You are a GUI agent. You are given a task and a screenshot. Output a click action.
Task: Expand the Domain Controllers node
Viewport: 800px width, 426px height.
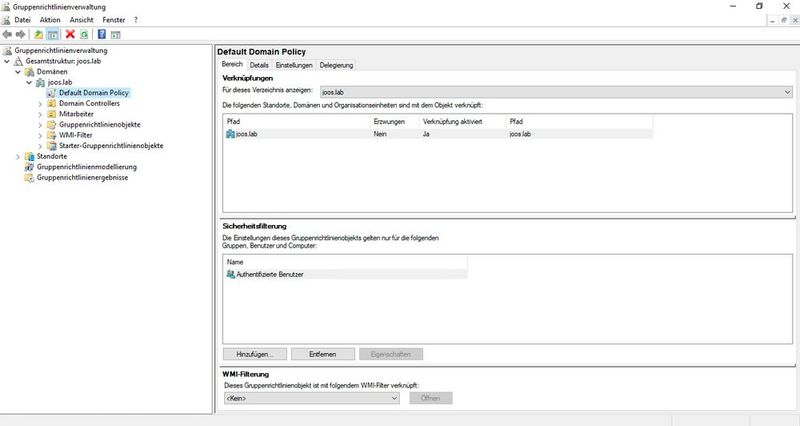(x=40, y=104)
